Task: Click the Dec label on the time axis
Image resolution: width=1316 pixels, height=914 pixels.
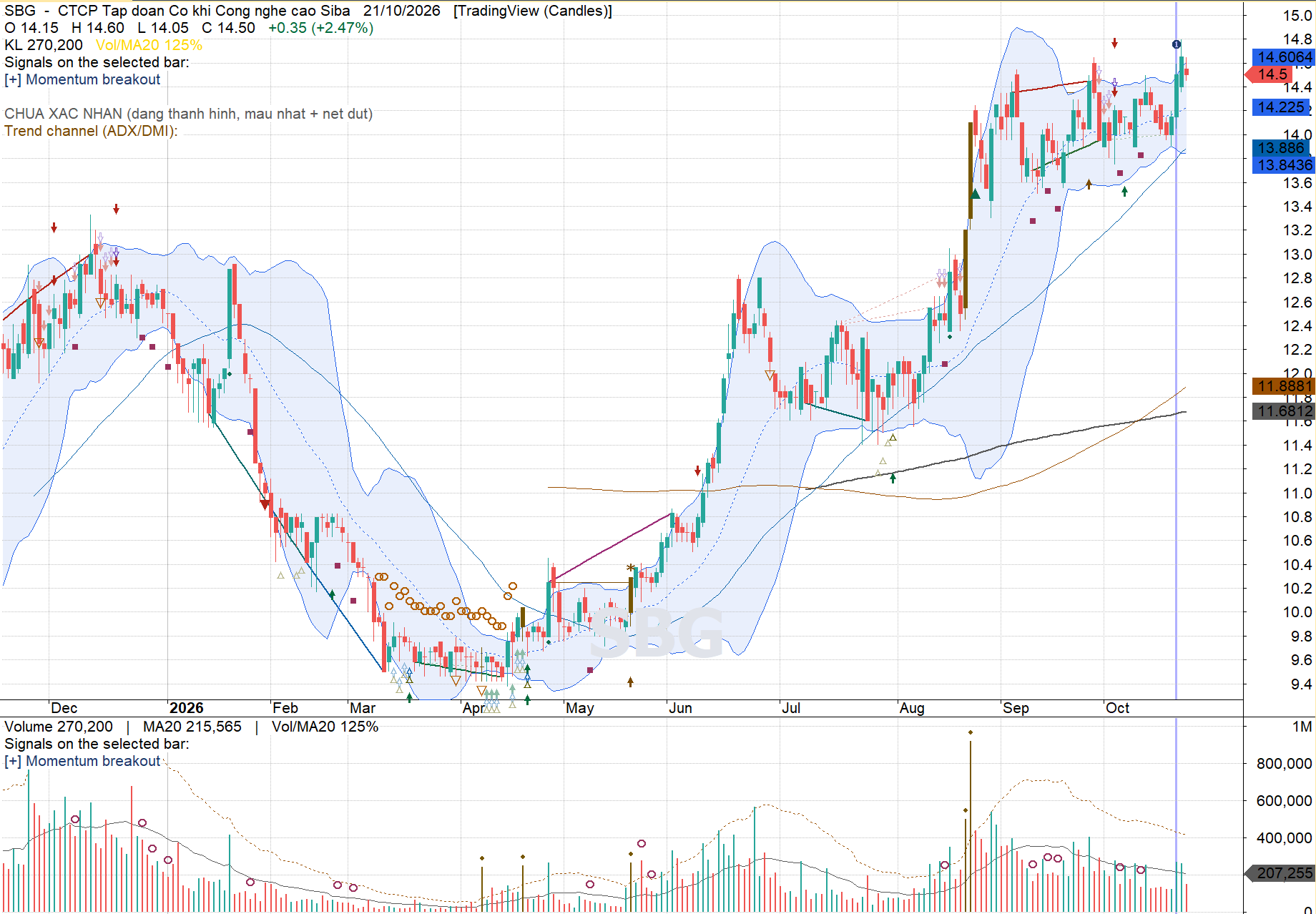Action: click(64, 708)
